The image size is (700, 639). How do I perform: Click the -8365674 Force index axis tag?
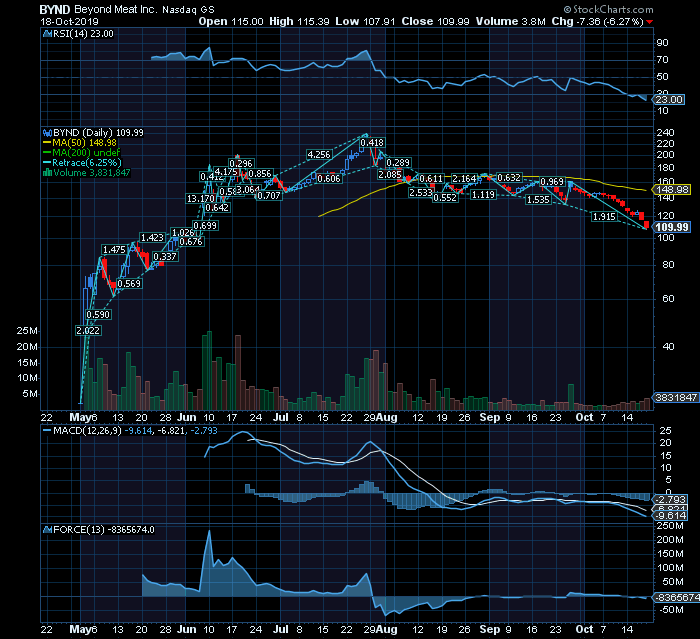676,597
